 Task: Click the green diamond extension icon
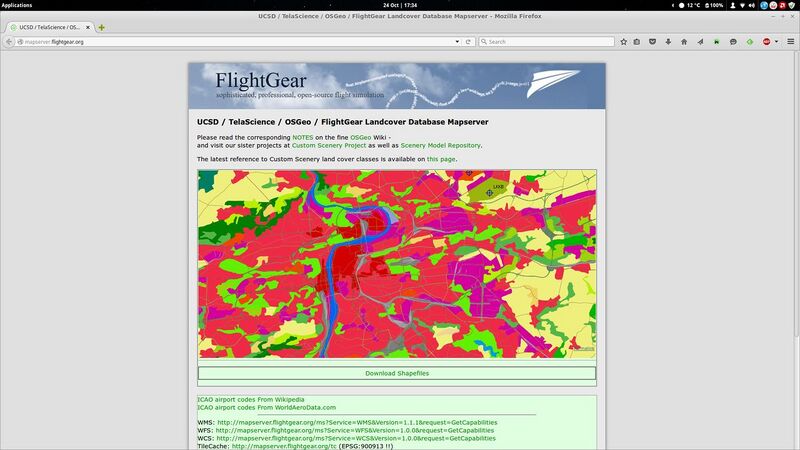[x=749, y=42]
